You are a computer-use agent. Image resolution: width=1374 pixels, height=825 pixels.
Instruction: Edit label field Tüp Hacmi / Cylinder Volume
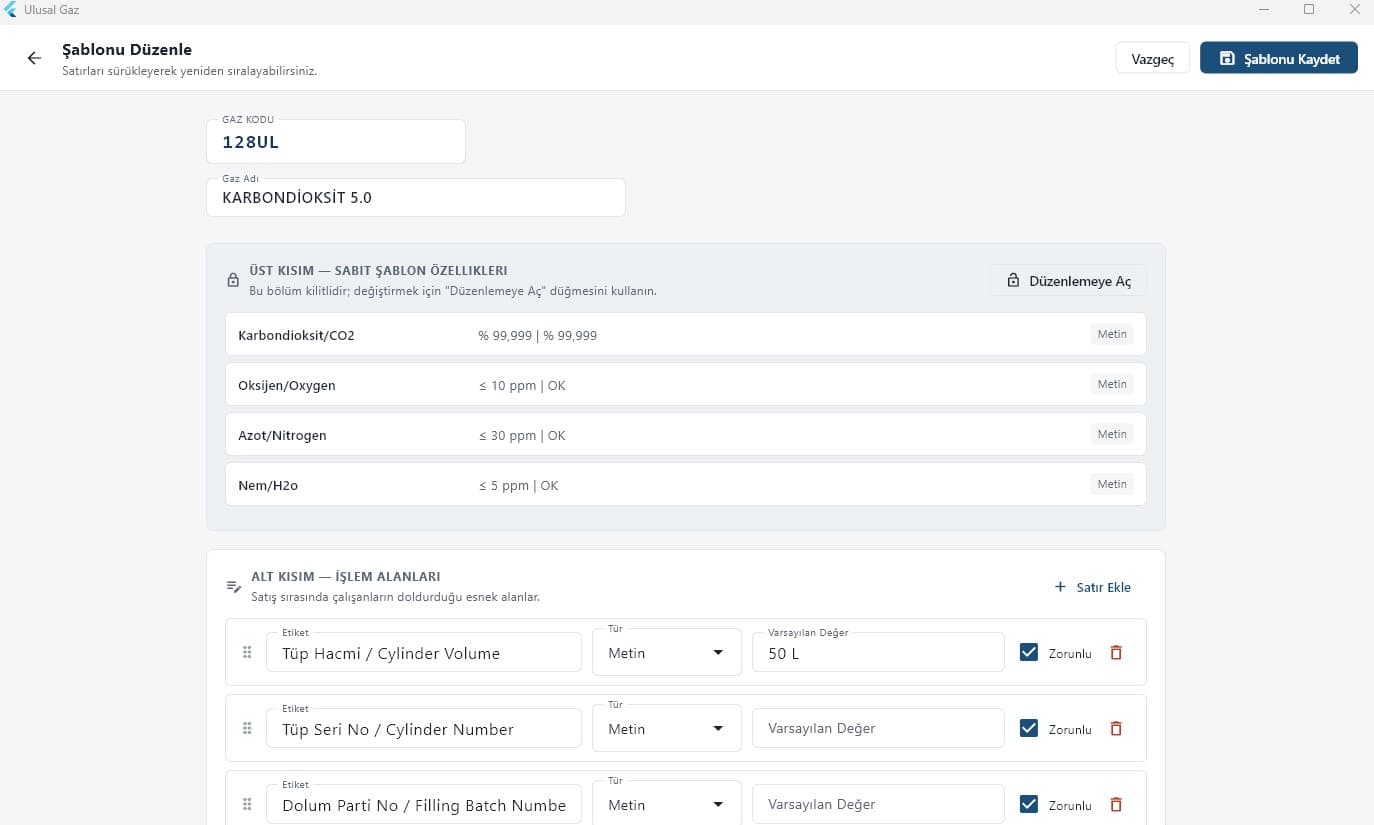coord(424,653)
